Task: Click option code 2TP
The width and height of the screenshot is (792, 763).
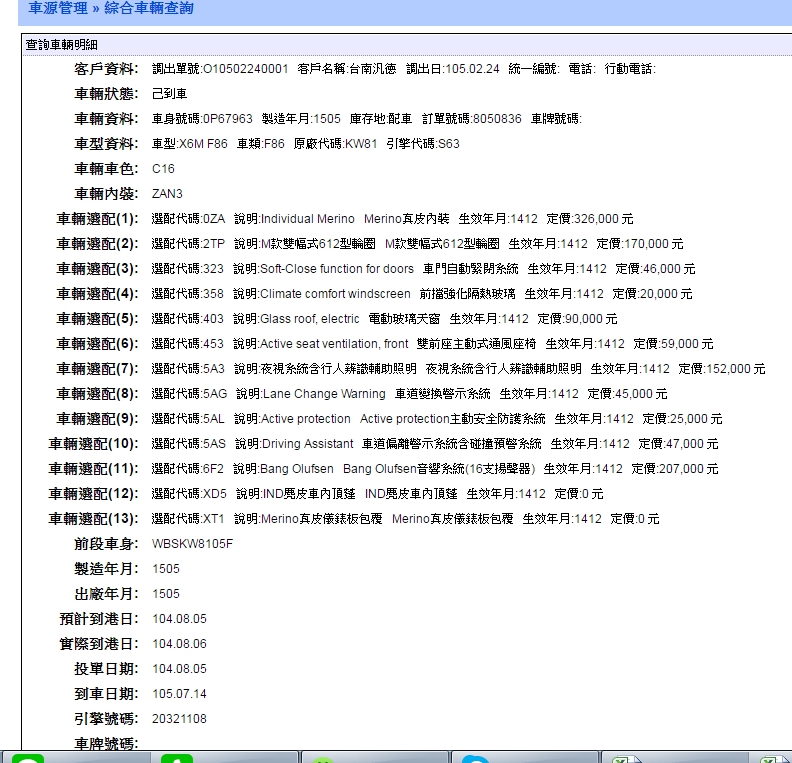Action: (x=213, y=244)
